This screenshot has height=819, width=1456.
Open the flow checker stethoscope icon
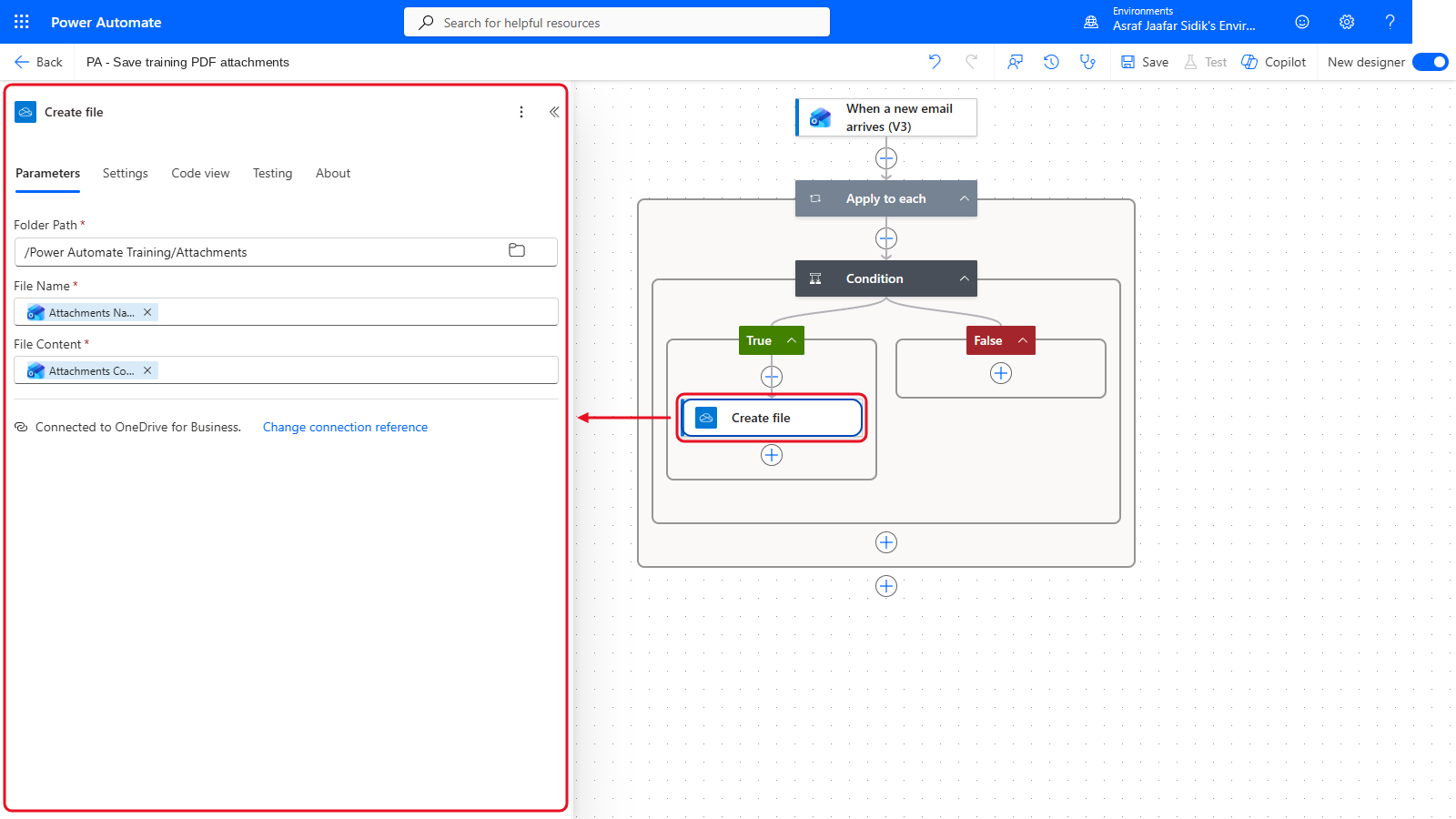pyautogui.click(x=1087, y=62)
